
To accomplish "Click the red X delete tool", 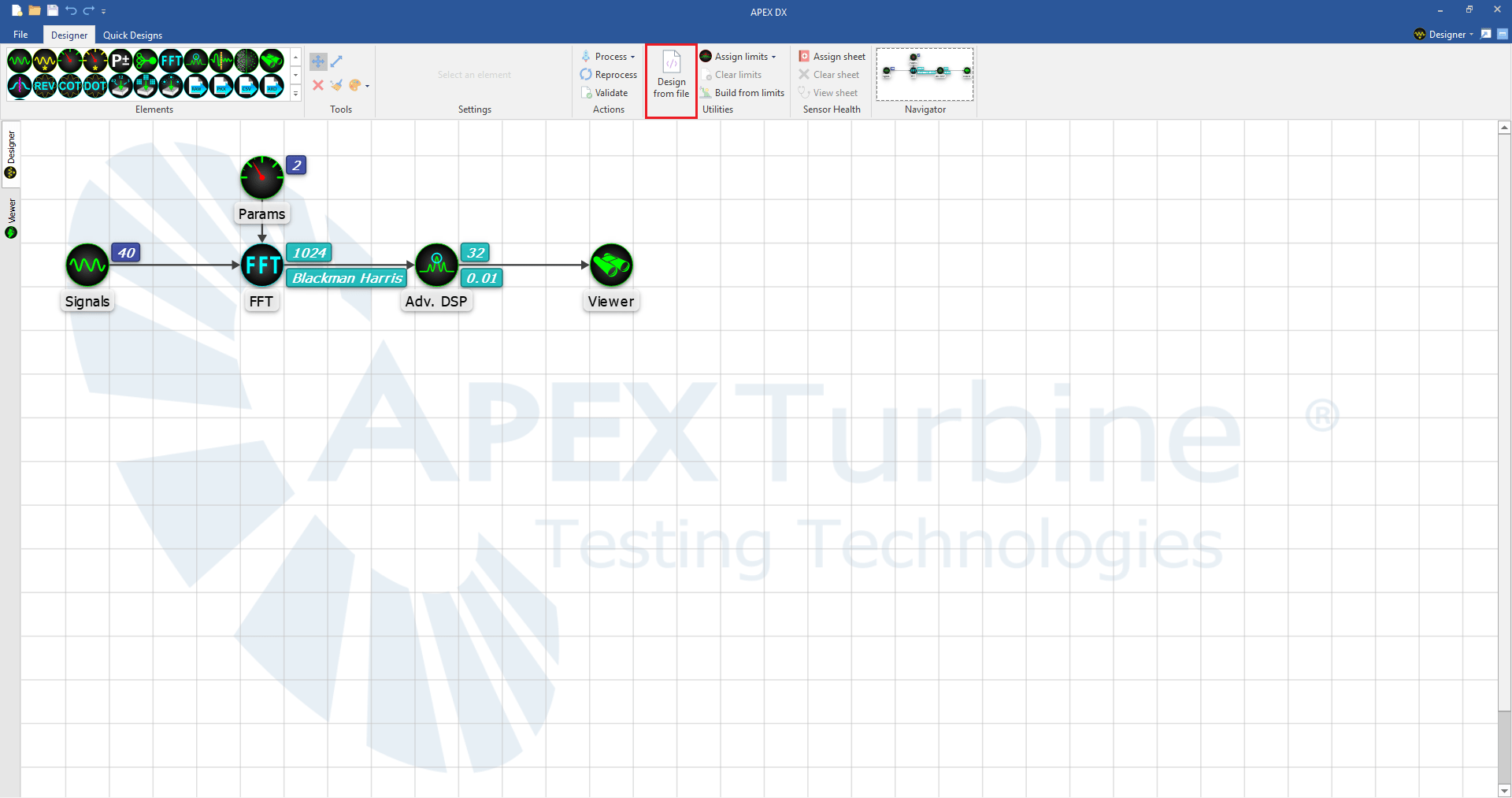I will [318, 85].
